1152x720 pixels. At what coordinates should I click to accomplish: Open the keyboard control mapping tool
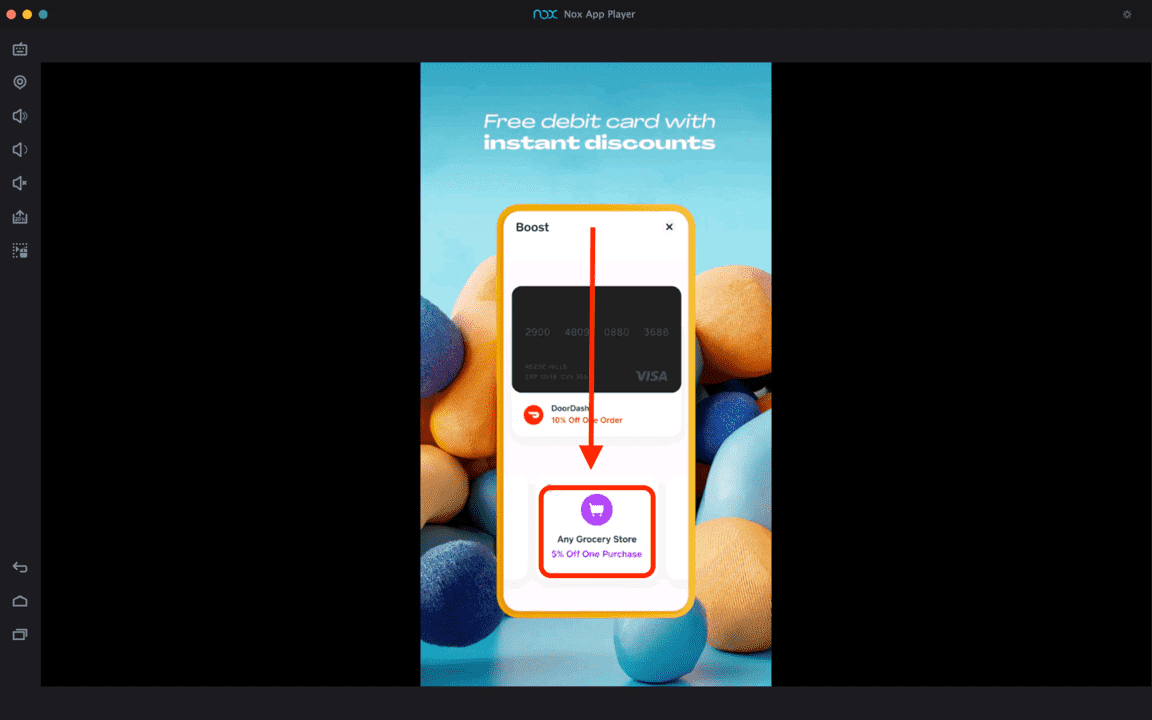20,49
